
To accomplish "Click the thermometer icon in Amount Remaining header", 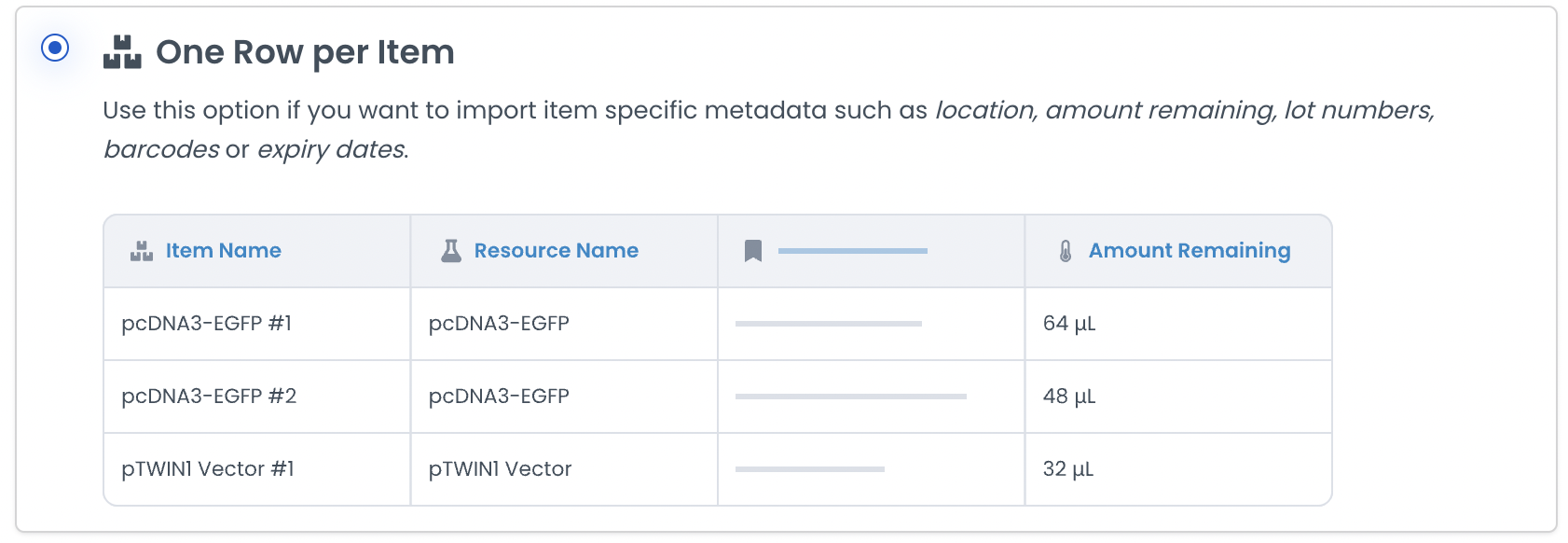I will [1066, 251].
